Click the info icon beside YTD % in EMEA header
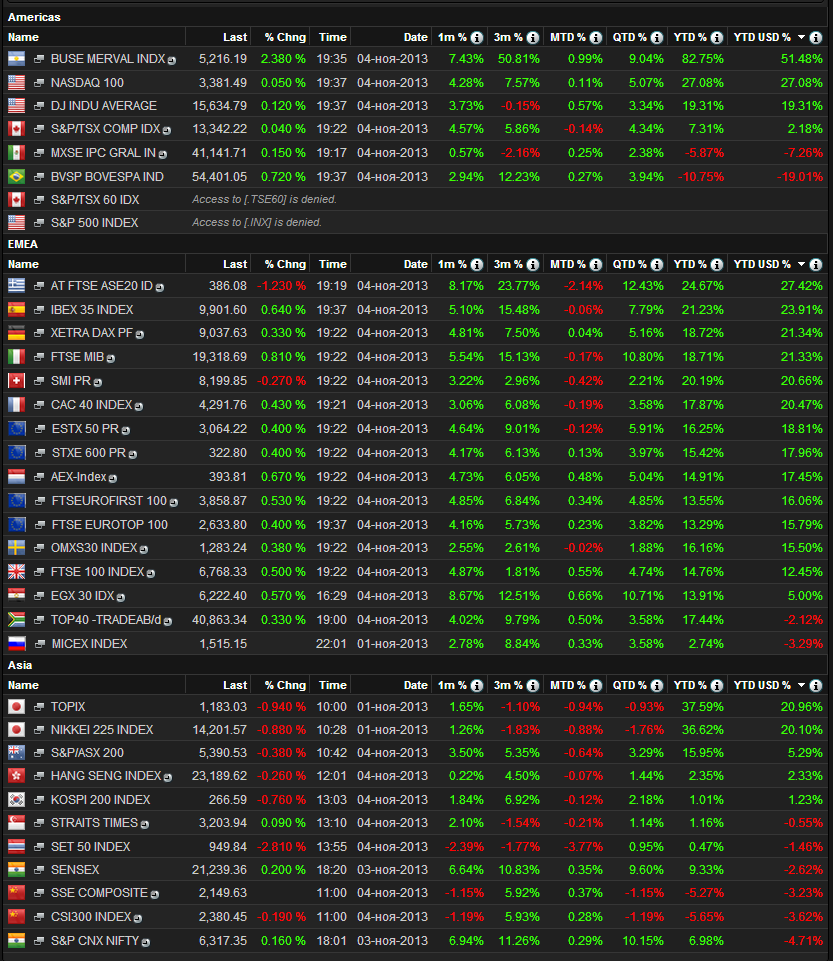The height and width of the screenshot is (961, 833). [x=717, y=265]
